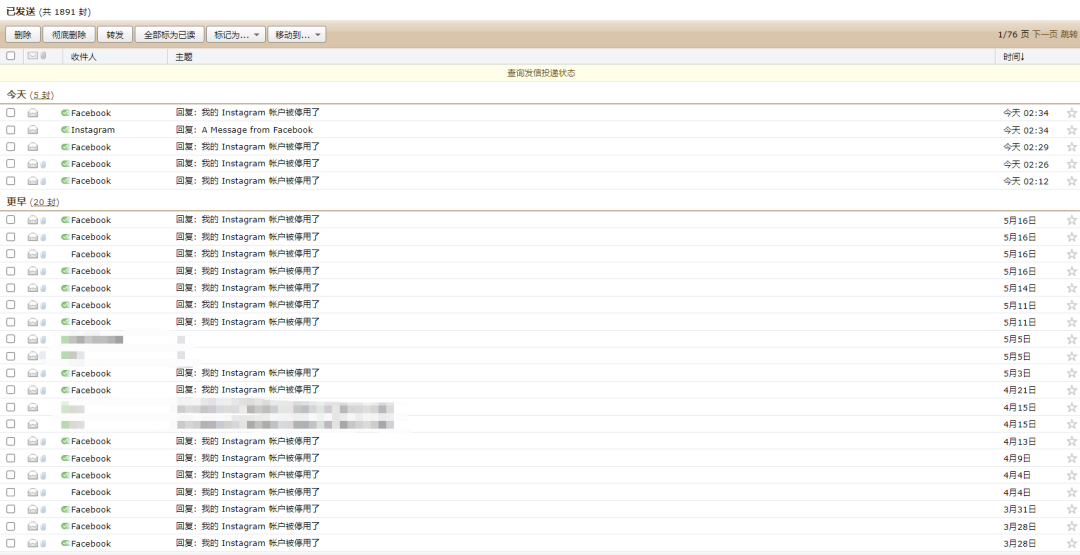Star the email dated 4月21日

(x=1072, y=390)
